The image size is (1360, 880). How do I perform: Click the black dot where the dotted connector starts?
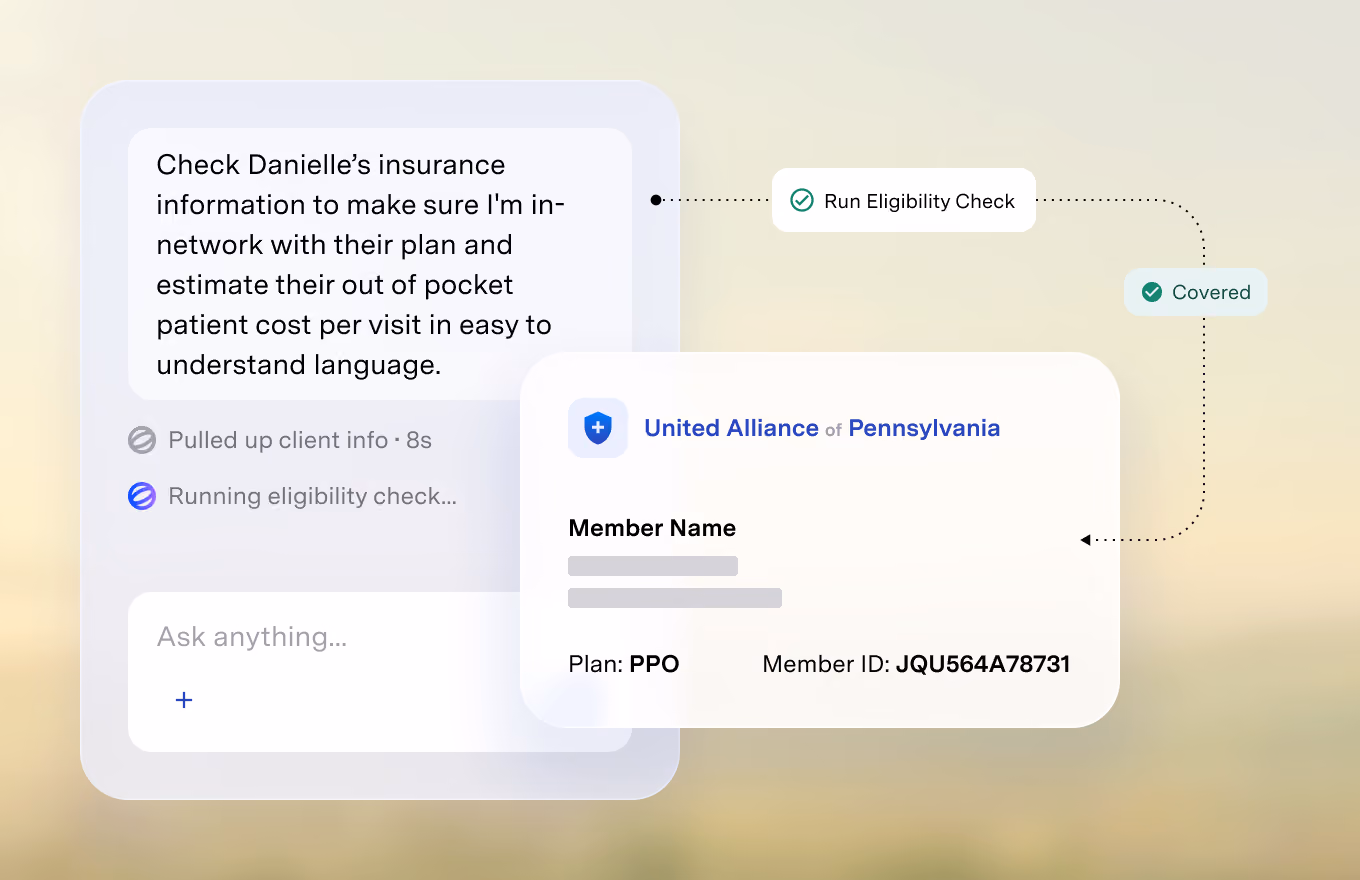point(656,200)
